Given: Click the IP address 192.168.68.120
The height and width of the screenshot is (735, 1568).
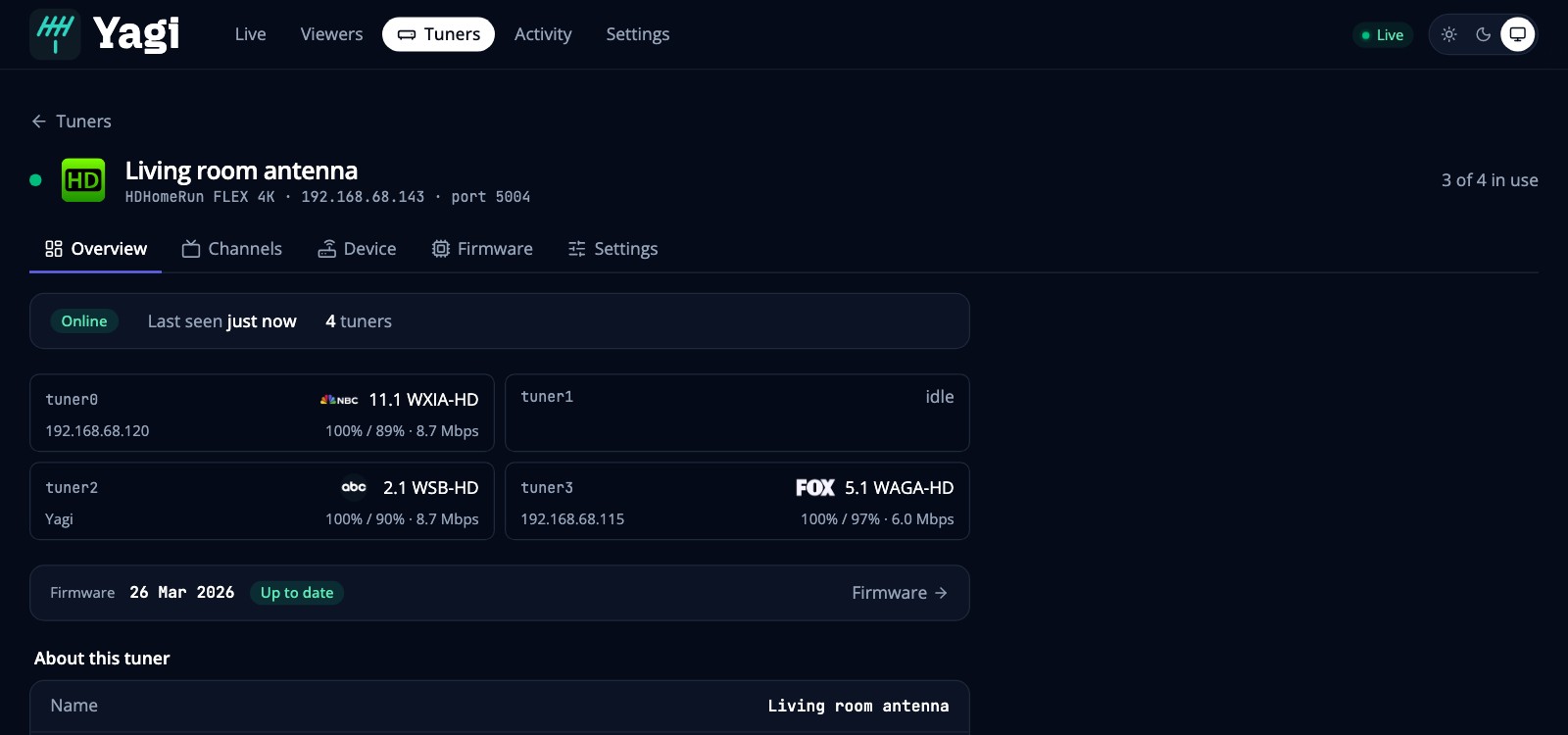Looking at the screenshot, I should (x=97, y=431).
